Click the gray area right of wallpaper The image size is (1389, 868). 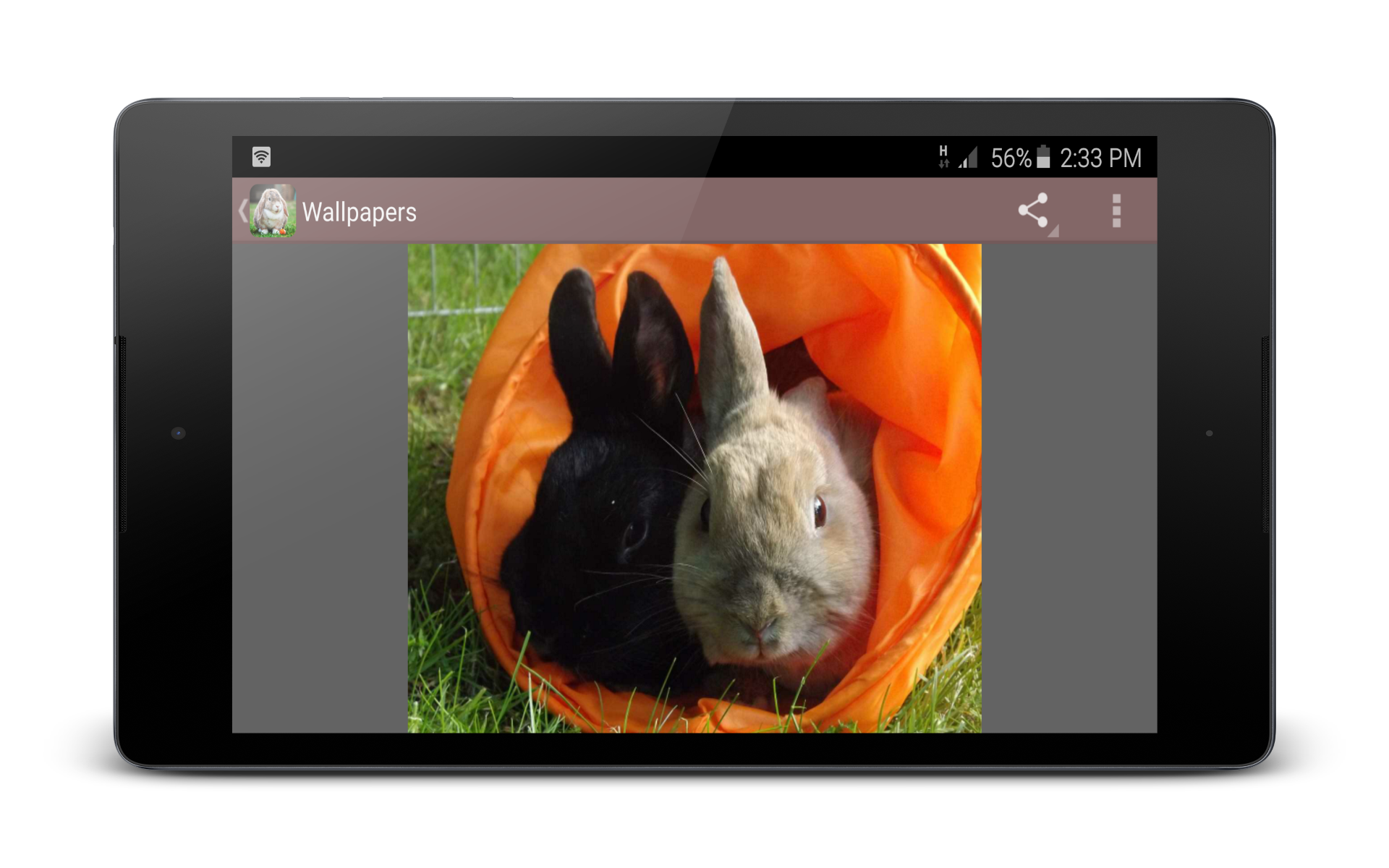coord(1069,488)
